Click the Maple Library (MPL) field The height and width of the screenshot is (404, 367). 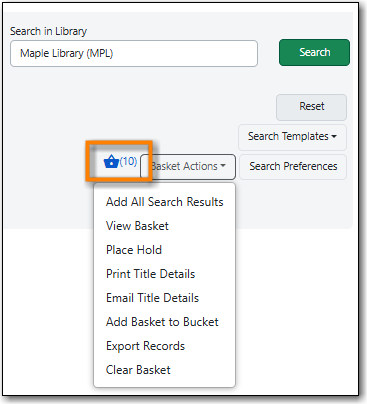click(134, 54)
